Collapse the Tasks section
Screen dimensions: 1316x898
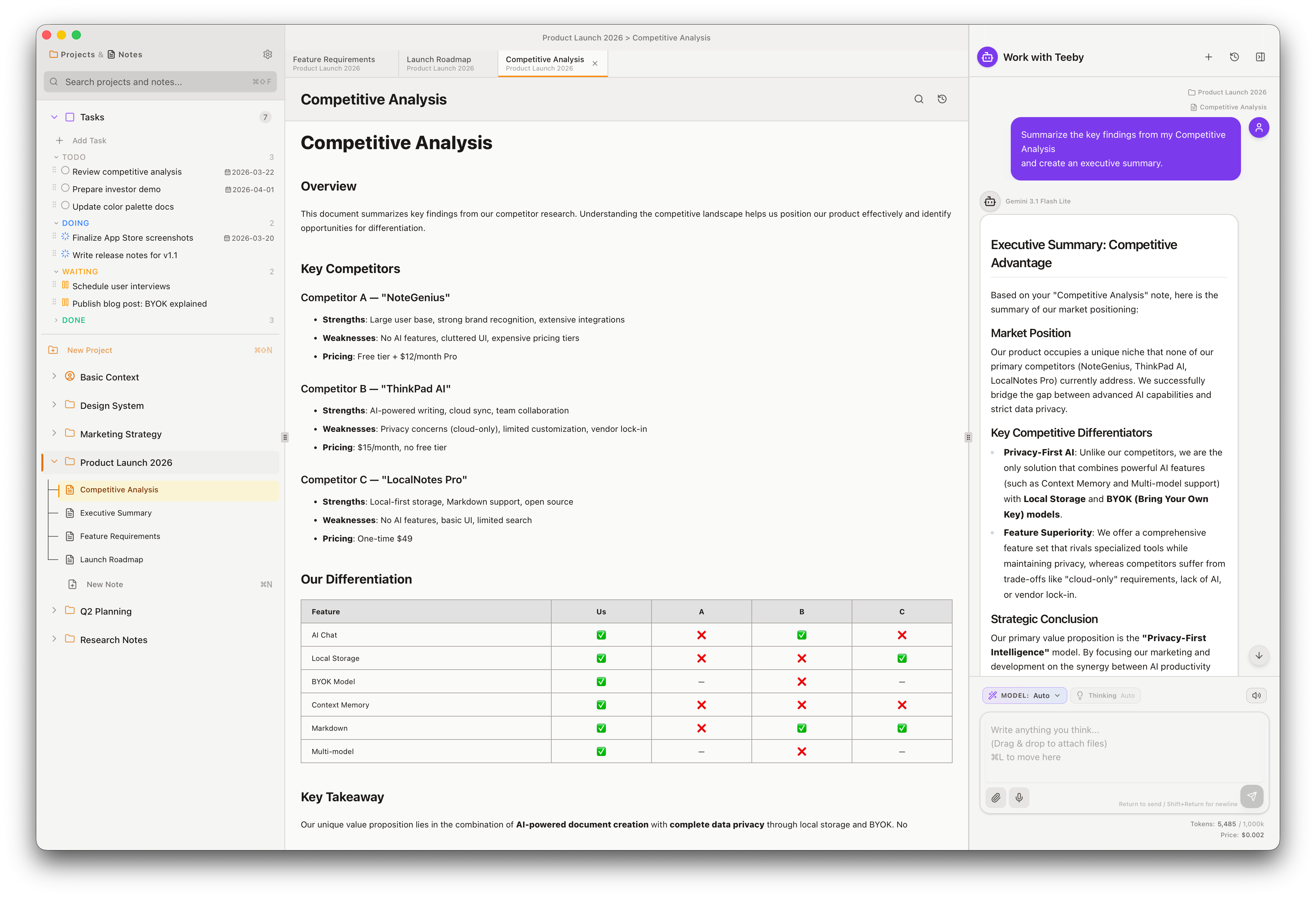tap(54, 117)
